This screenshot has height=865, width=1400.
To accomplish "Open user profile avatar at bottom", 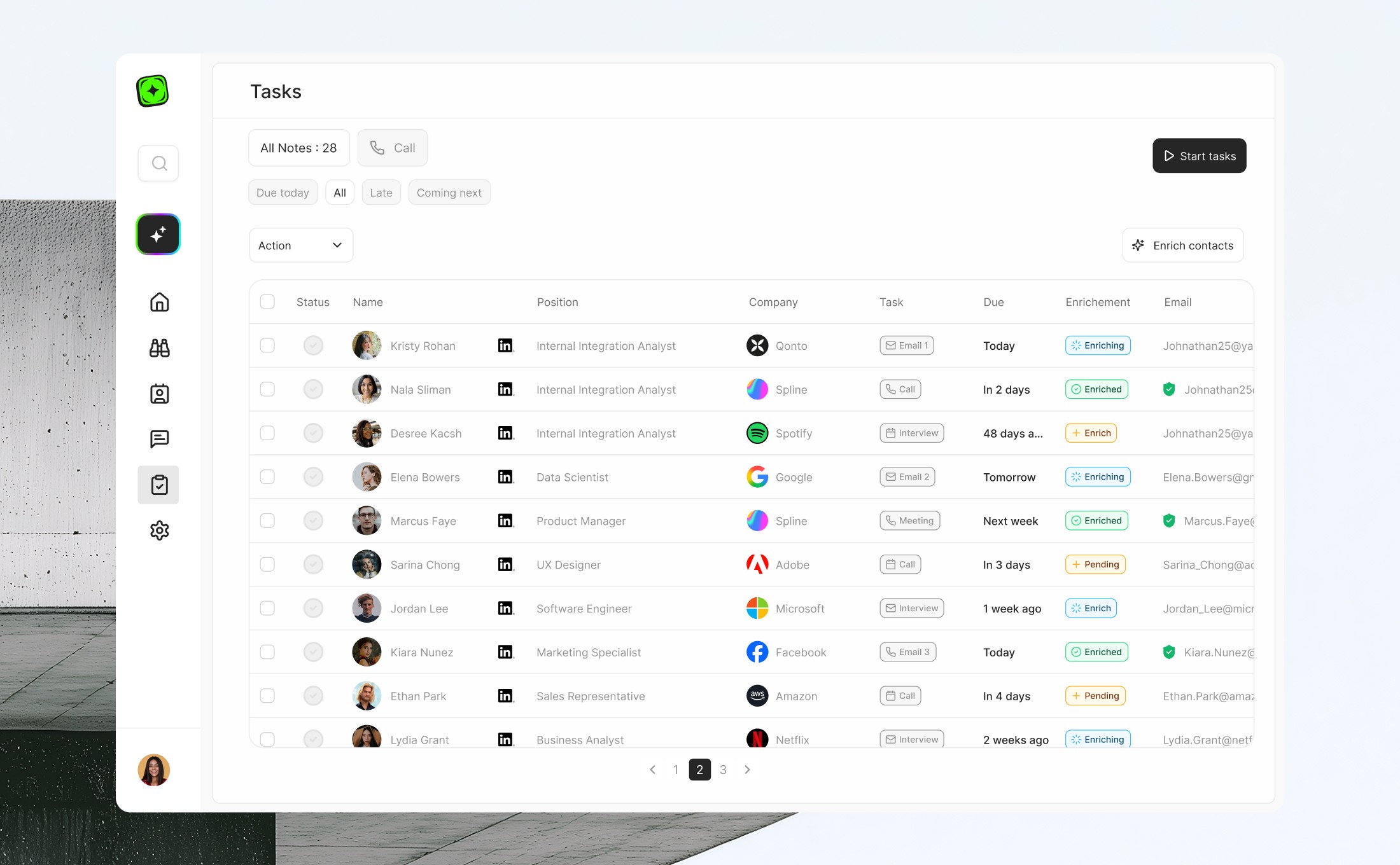I will tap(154, 770).
